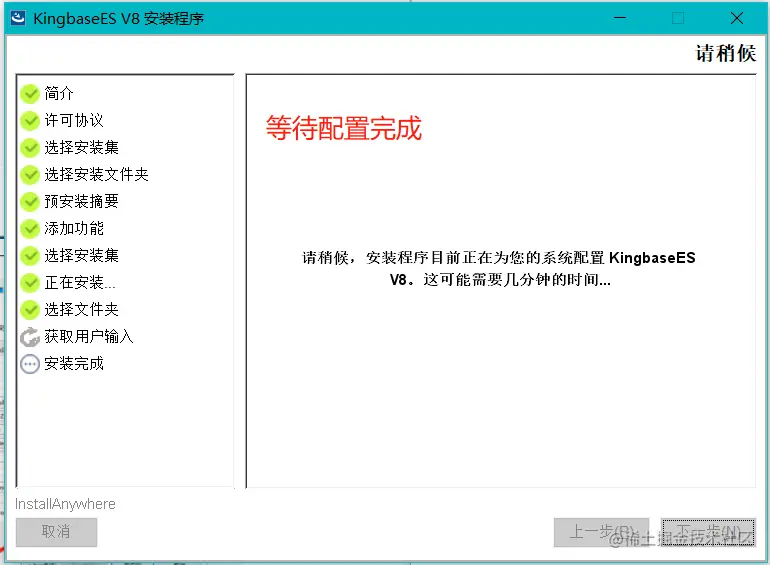Select the 选择文件夹 step label
Screen dimensions: 770x565
tap(82, 309)
